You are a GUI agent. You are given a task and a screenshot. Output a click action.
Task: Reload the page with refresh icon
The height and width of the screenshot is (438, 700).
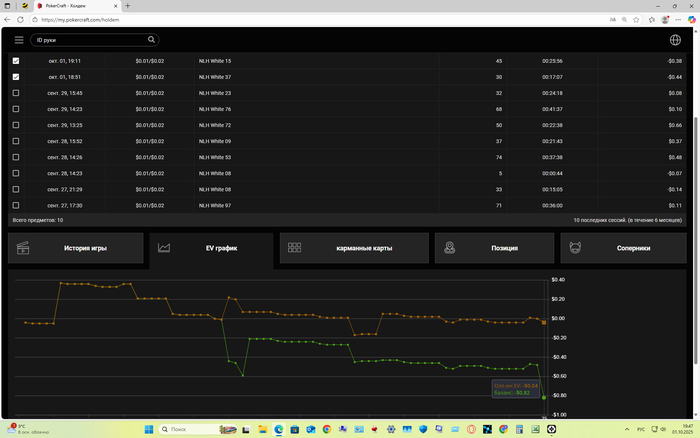(x=20, y=20)
